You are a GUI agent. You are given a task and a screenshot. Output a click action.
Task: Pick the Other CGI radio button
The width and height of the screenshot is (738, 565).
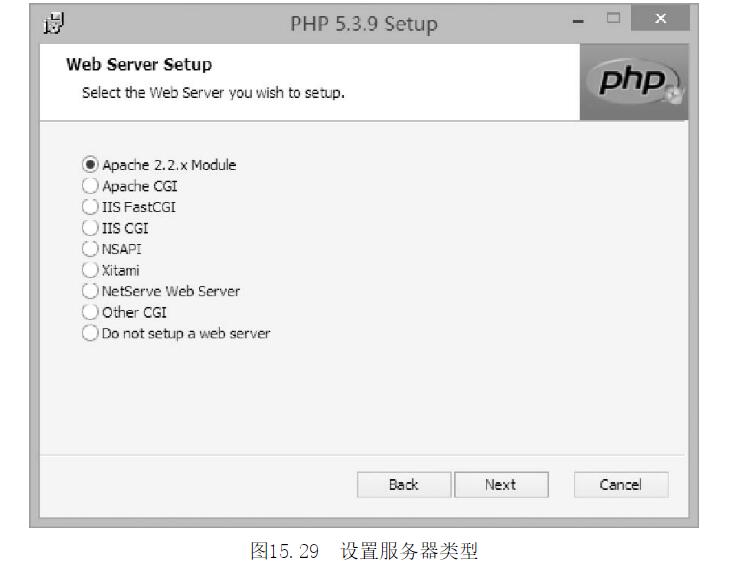coord(90,312)
